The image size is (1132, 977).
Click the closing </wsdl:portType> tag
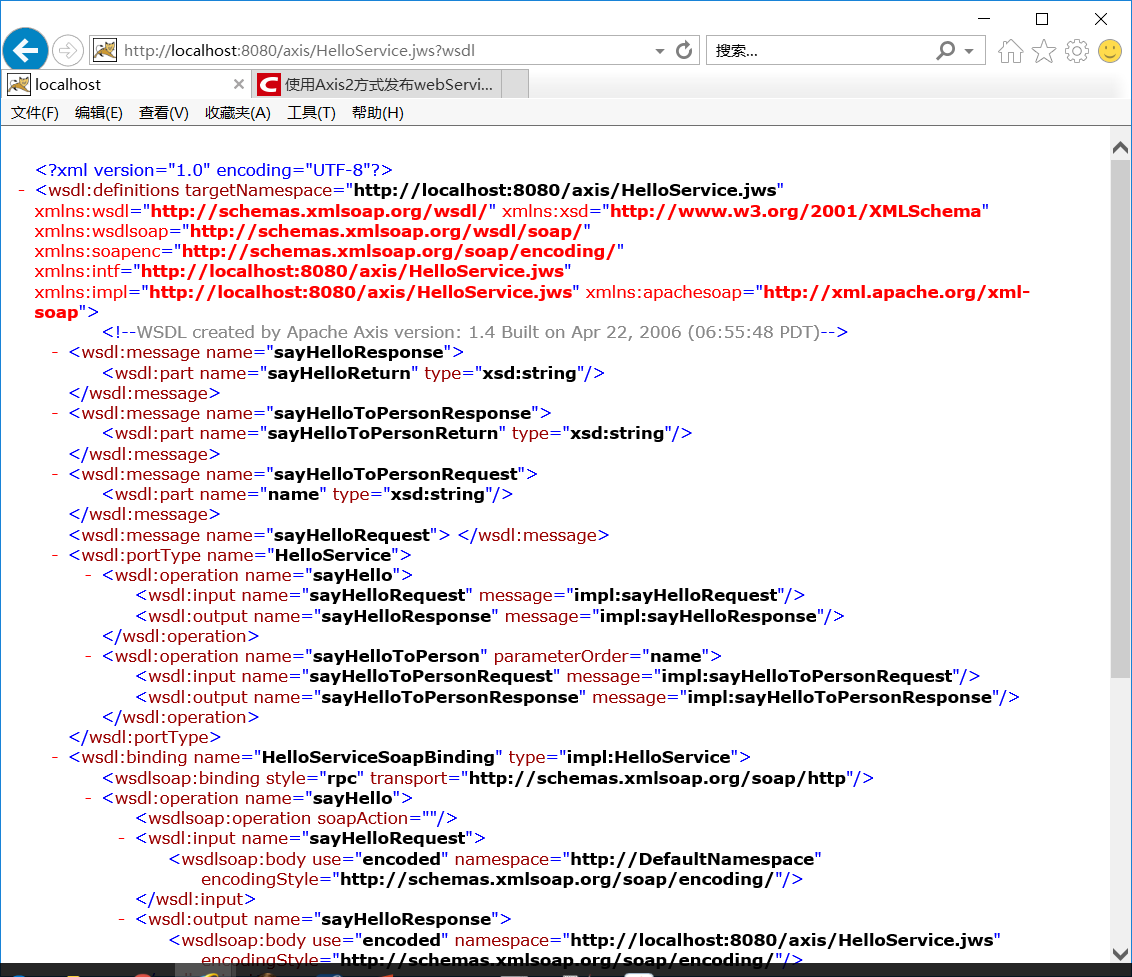[x=145, y=737]
